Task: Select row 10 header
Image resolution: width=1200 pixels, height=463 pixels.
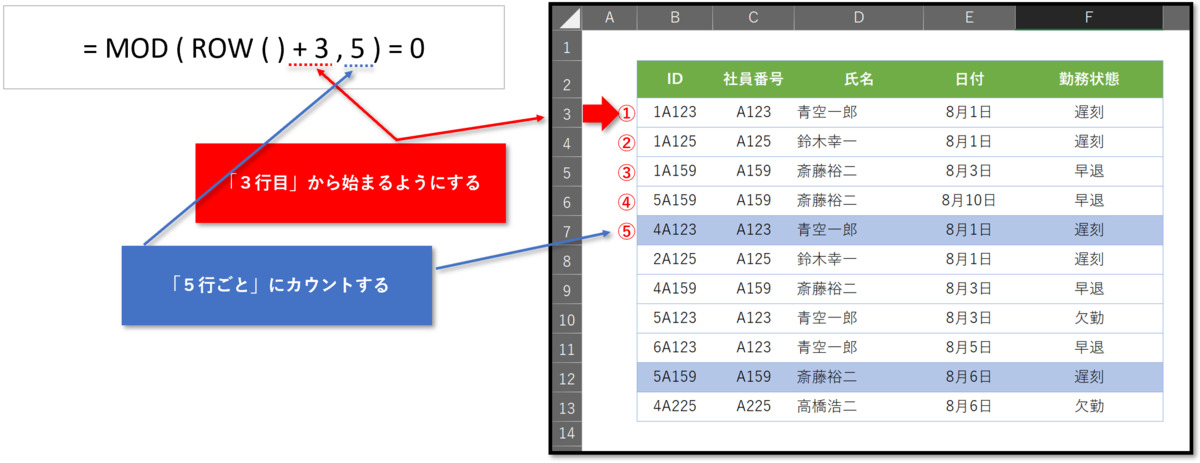Action: pos(566,318)
